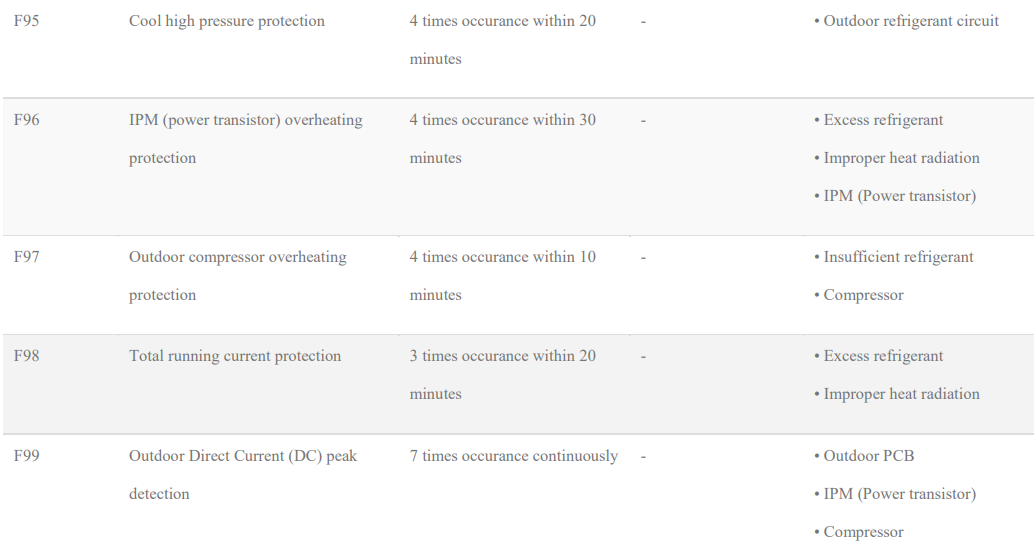
Task: Select 'Total running current protection' text
Action: 235,357
